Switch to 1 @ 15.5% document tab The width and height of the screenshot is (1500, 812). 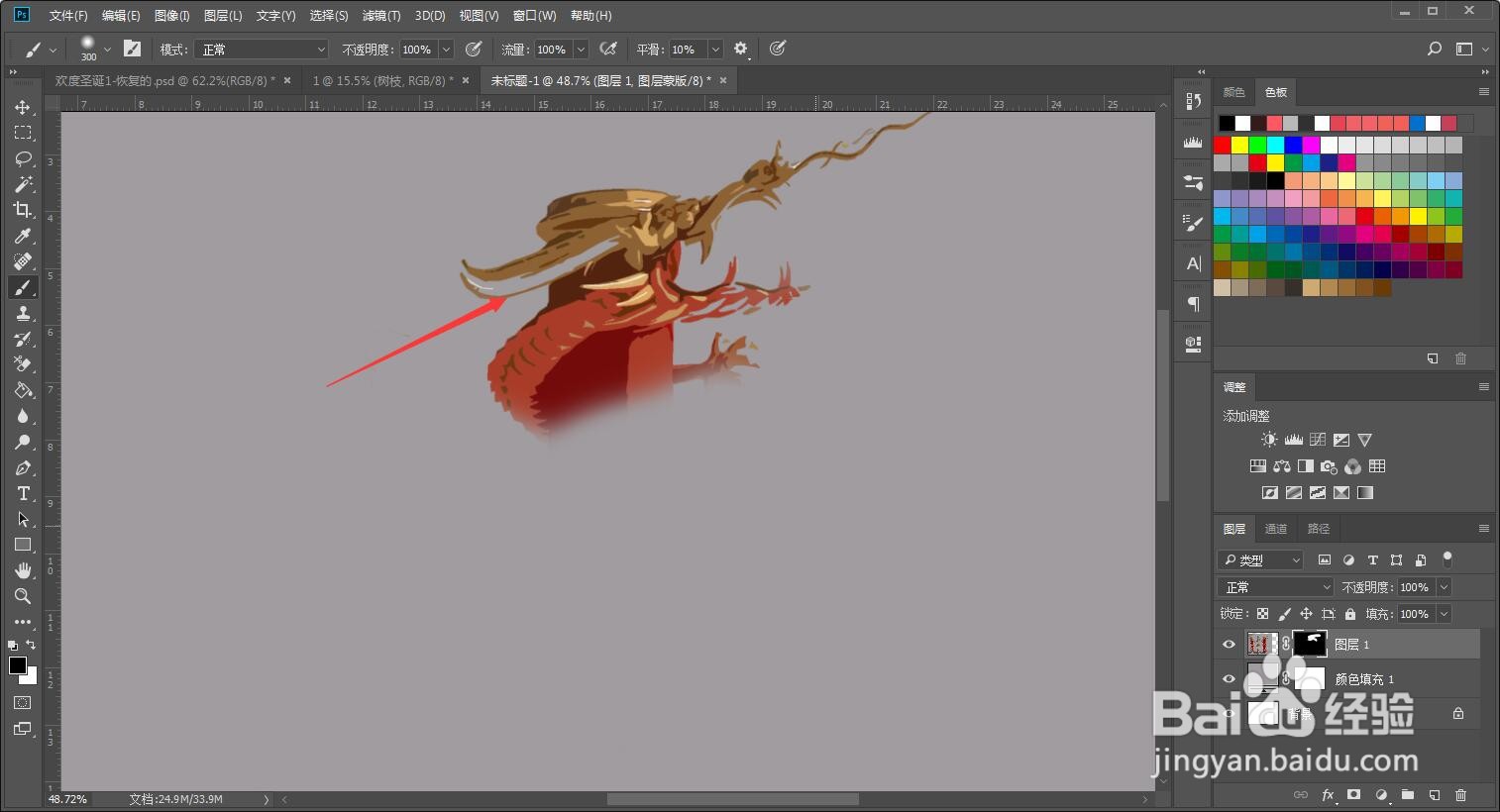tap(383, 81)
